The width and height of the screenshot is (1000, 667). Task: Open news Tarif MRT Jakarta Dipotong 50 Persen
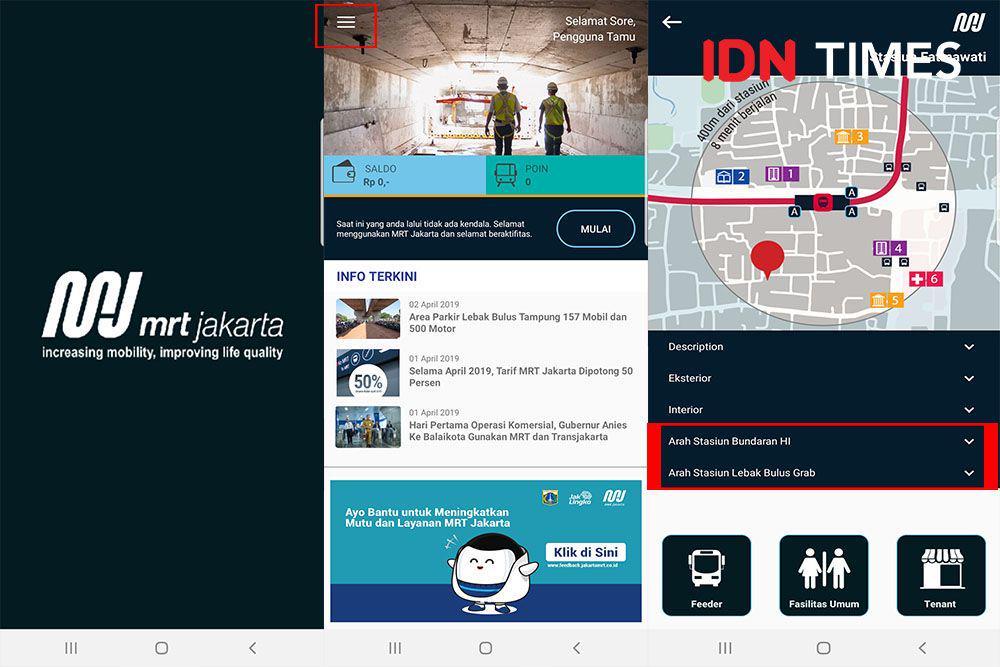(x=486, y=372)
